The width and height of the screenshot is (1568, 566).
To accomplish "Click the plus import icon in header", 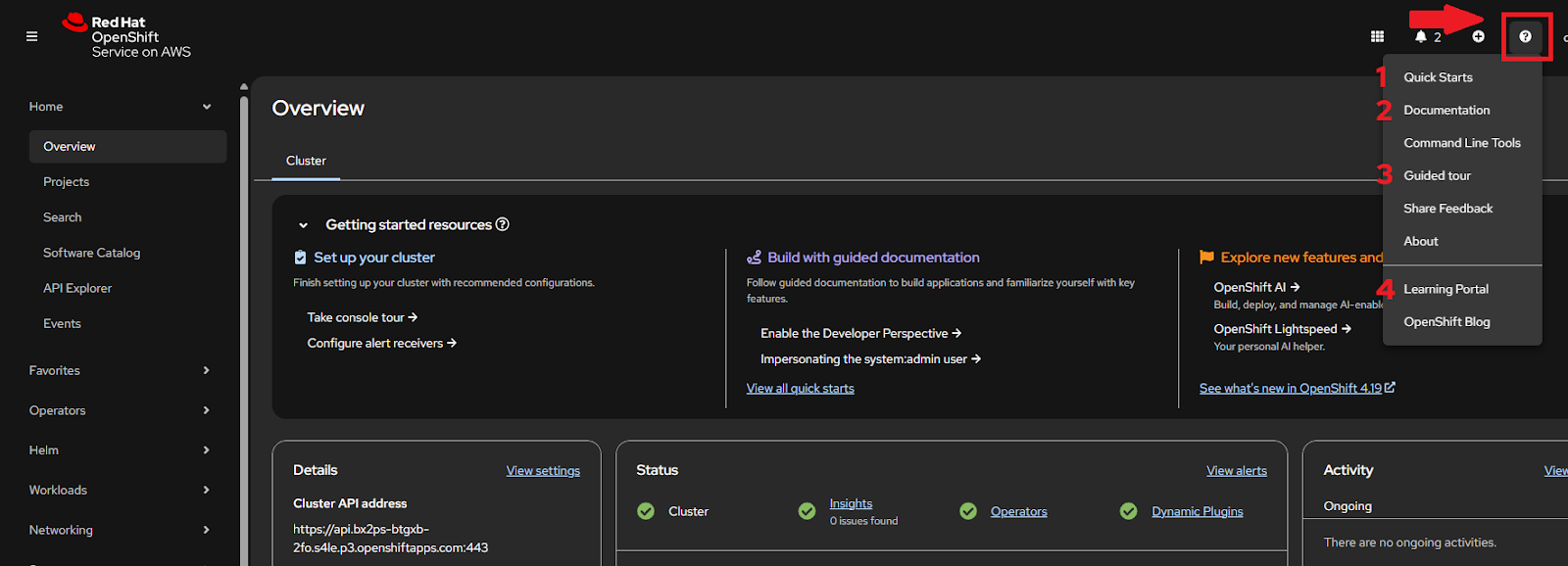I will pyautogui.click(x=1478, y=36).
